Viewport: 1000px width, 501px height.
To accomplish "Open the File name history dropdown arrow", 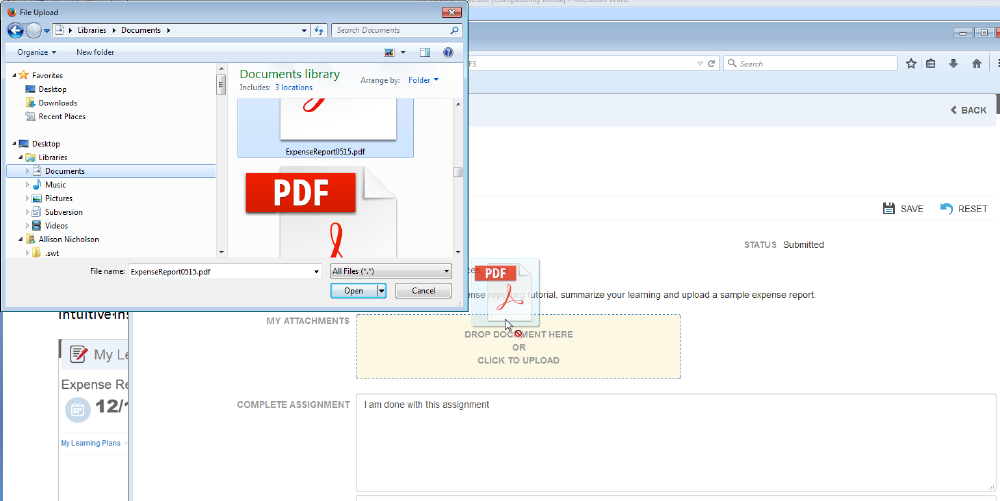I will (x=317, y=272).
